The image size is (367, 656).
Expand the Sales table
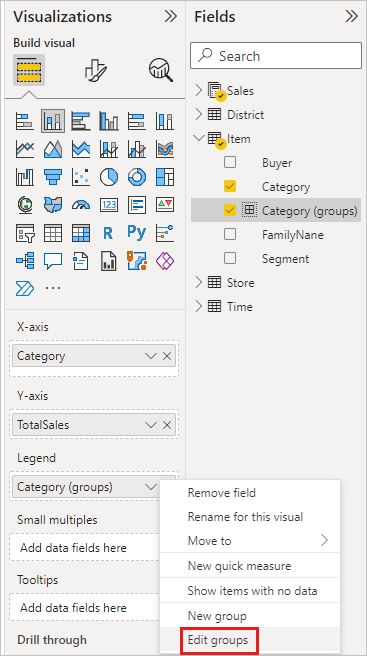[199, 90]
